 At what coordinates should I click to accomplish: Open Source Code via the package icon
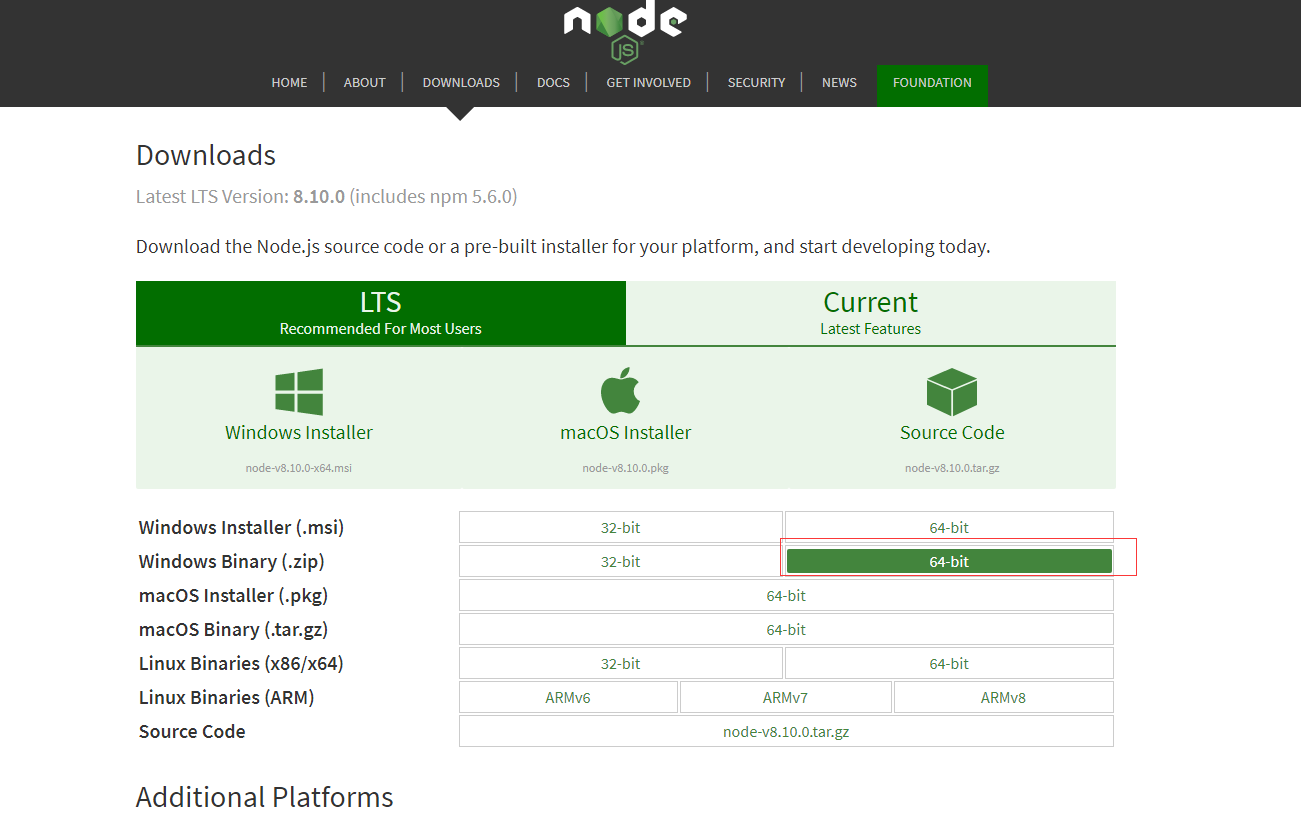coord(951,390)
